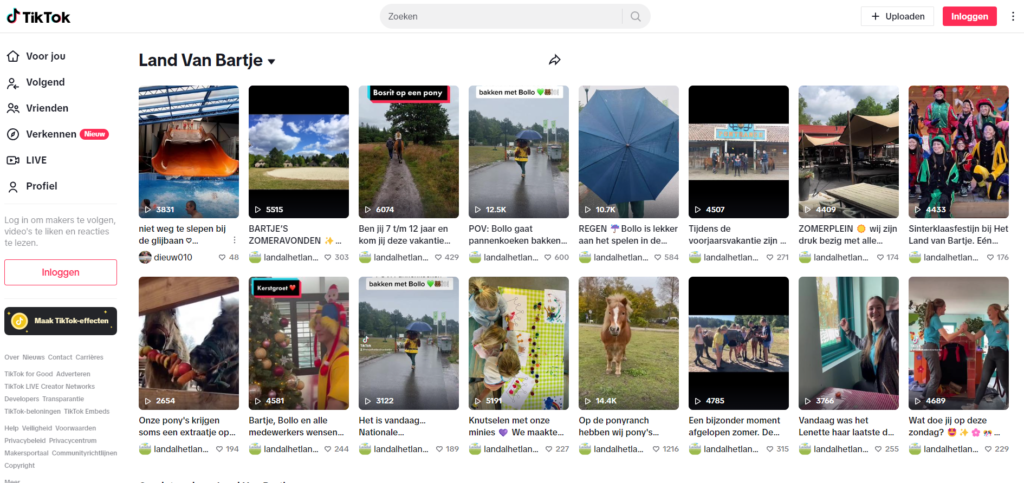1024x483 pixels.
Task: Open the Makersportaal footer link
Action: click(26, 453)
